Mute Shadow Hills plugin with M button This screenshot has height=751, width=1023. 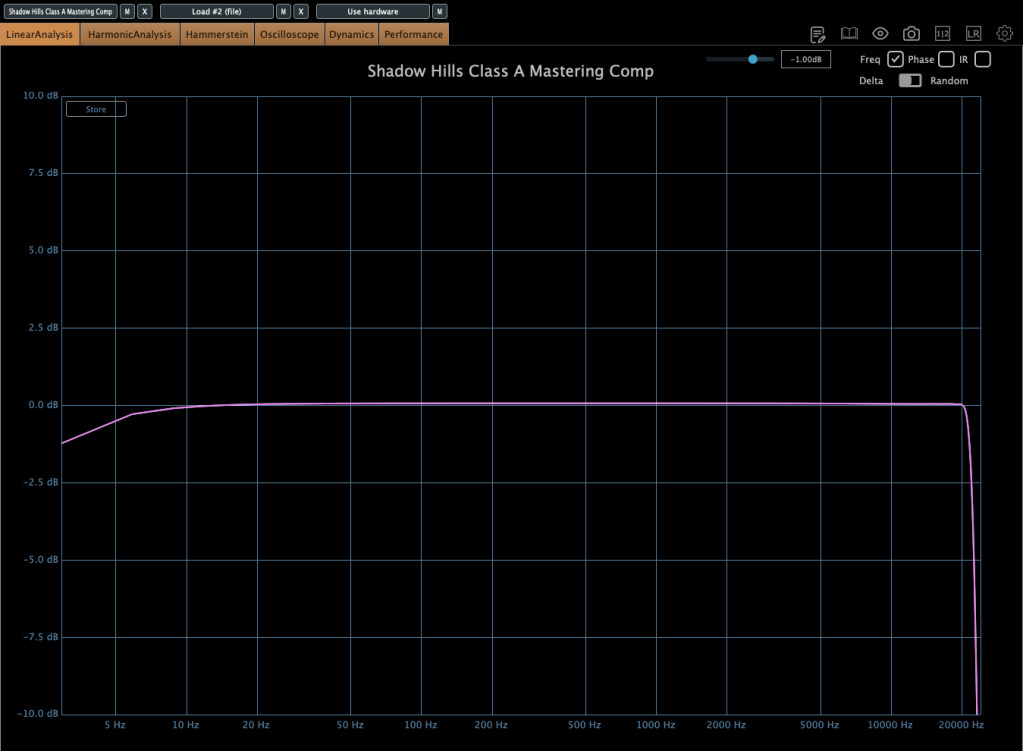click(128, 12)
